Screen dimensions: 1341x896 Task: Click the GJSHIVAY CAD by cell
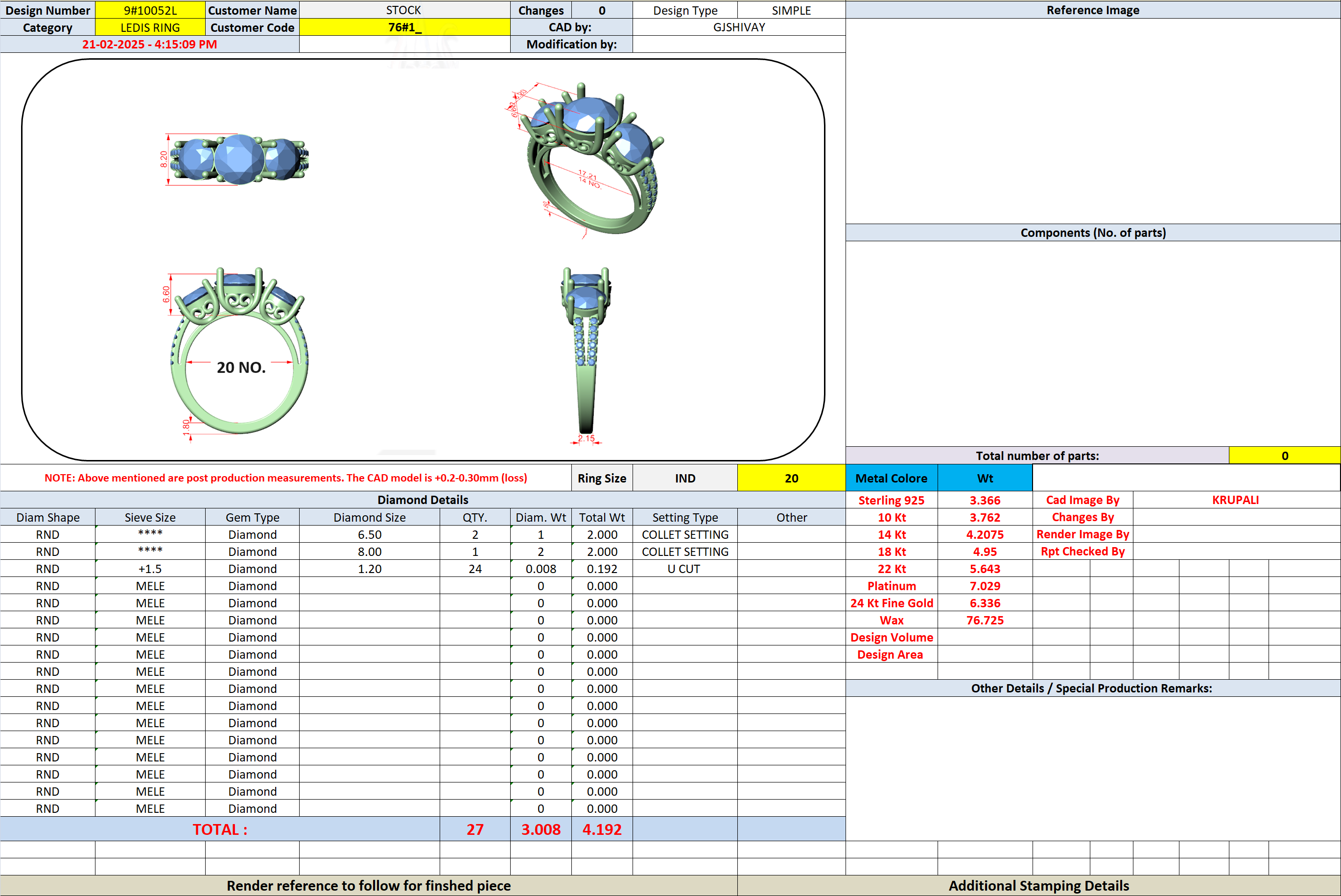coord(739,27)
